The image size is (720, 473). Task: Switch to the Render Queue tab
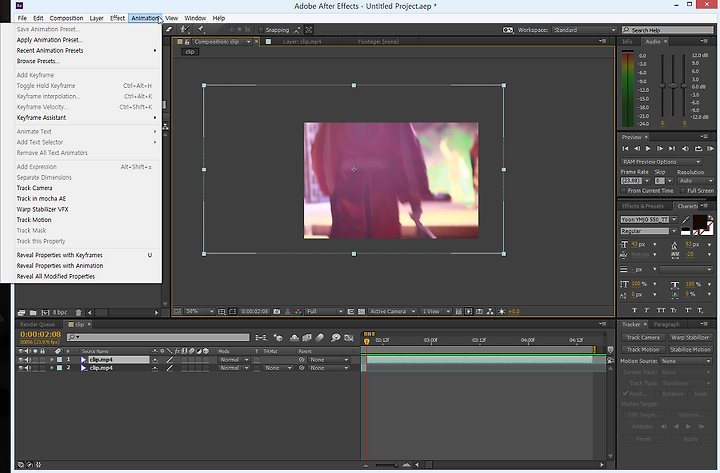37,324
